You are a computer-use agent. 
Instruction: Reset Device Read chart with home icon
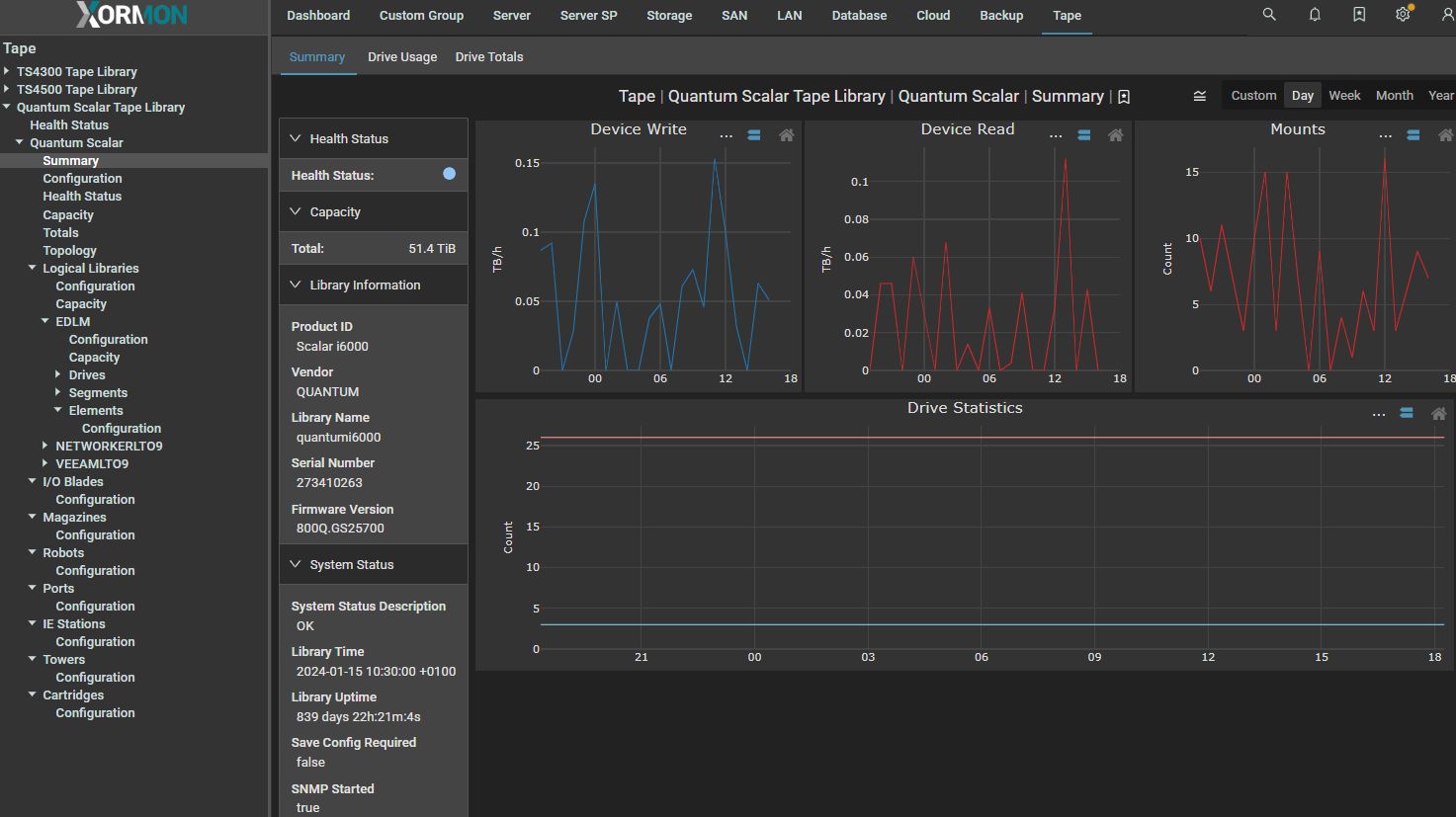tap(1116, 135)
